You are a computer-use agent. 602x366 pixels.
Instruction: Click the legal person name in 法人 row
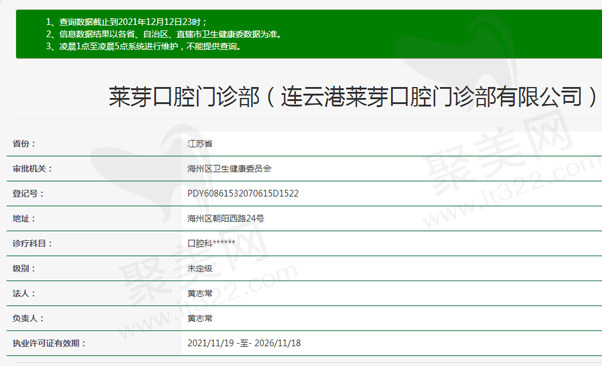[x=200, y=293]
